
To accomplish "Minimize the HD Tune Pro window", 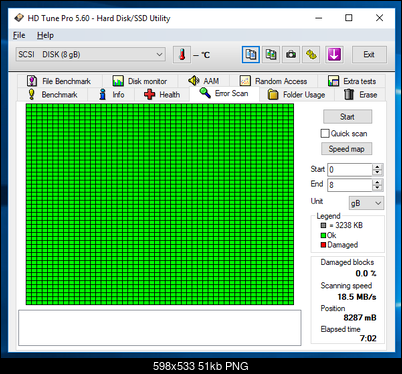I will [319, 18].
